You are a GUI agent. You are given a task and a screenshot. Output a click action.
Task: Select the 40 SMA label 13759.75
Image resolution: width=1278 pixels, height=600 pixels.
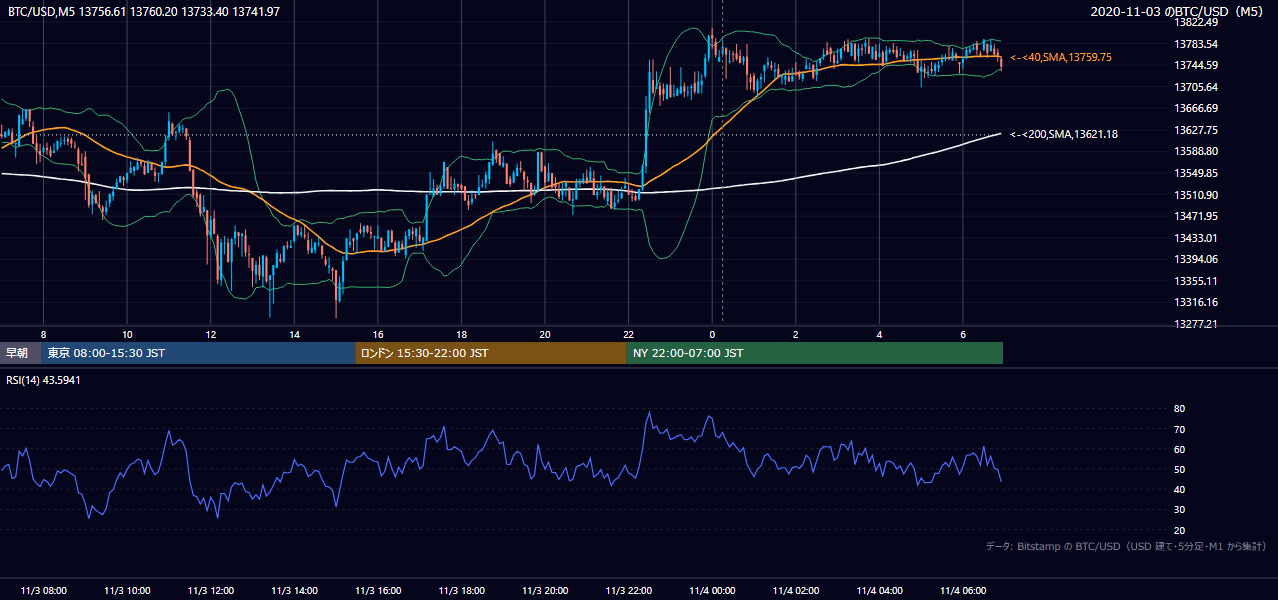tap(1061, 58)
